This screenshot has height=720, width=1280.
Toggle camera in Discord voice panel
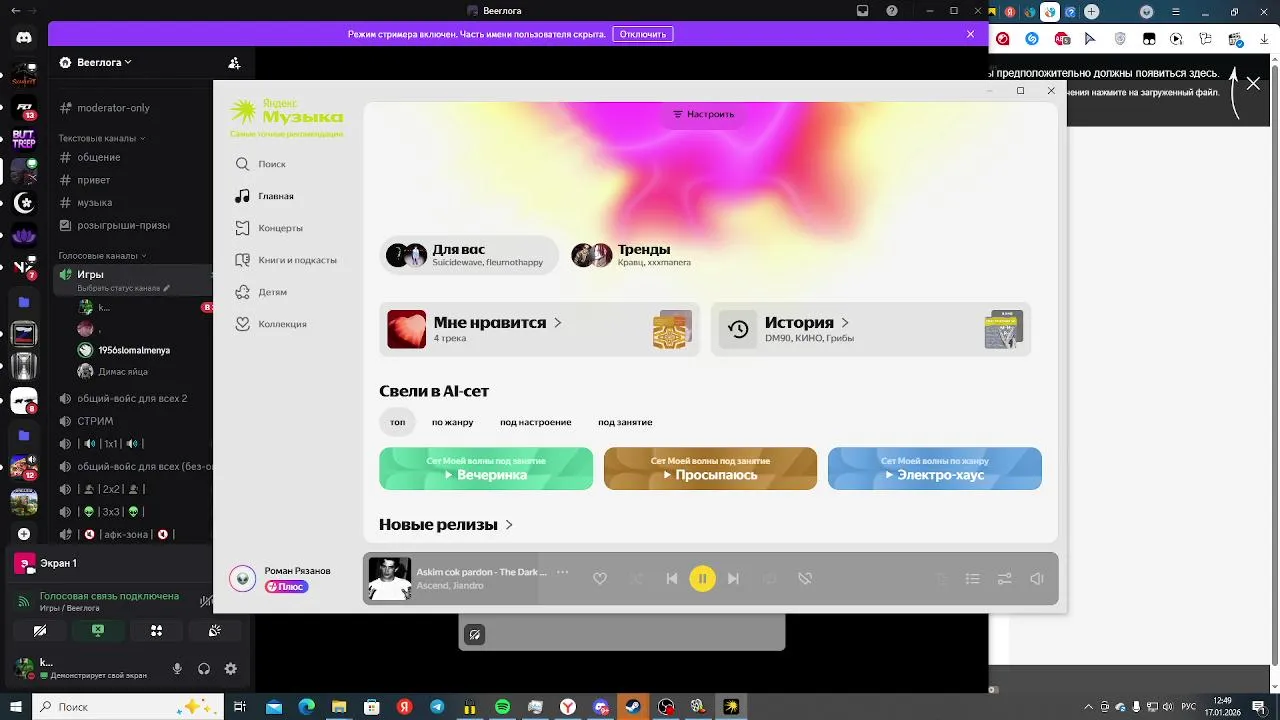click(40, 631)
